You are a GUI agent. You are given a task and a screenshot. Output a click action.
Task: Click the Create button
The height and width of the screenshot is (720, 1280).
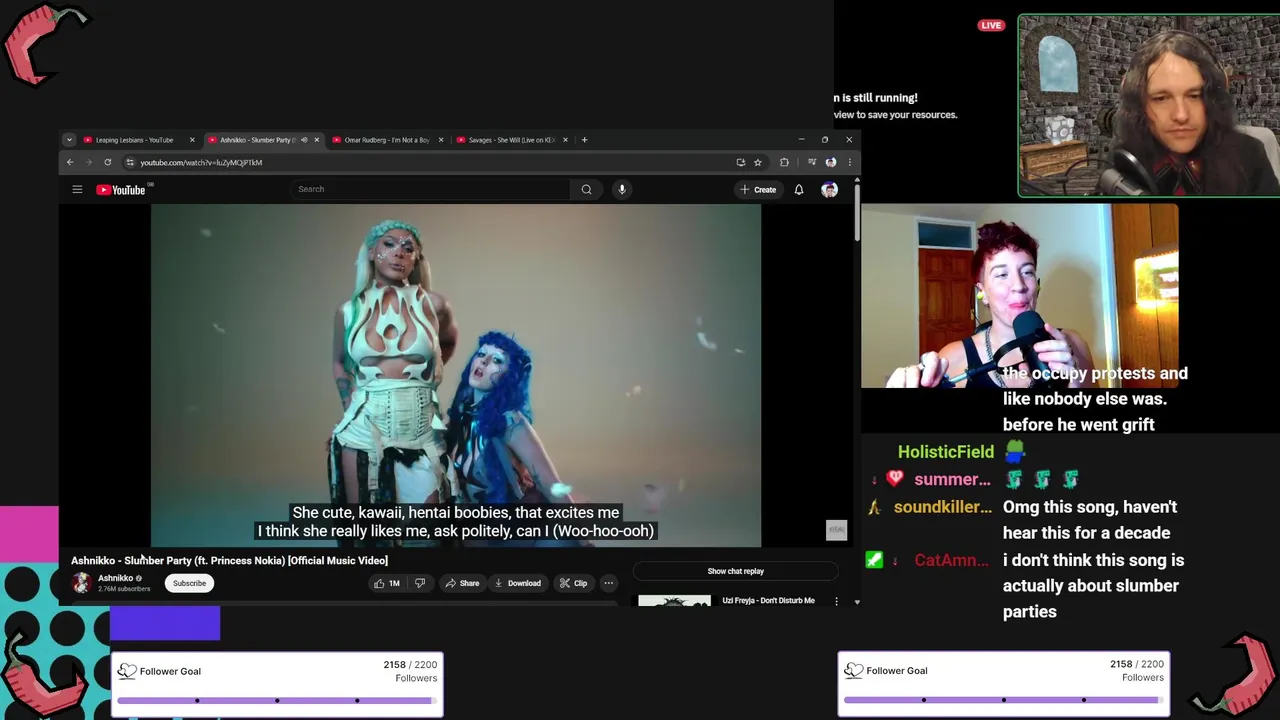click(758, 189)
